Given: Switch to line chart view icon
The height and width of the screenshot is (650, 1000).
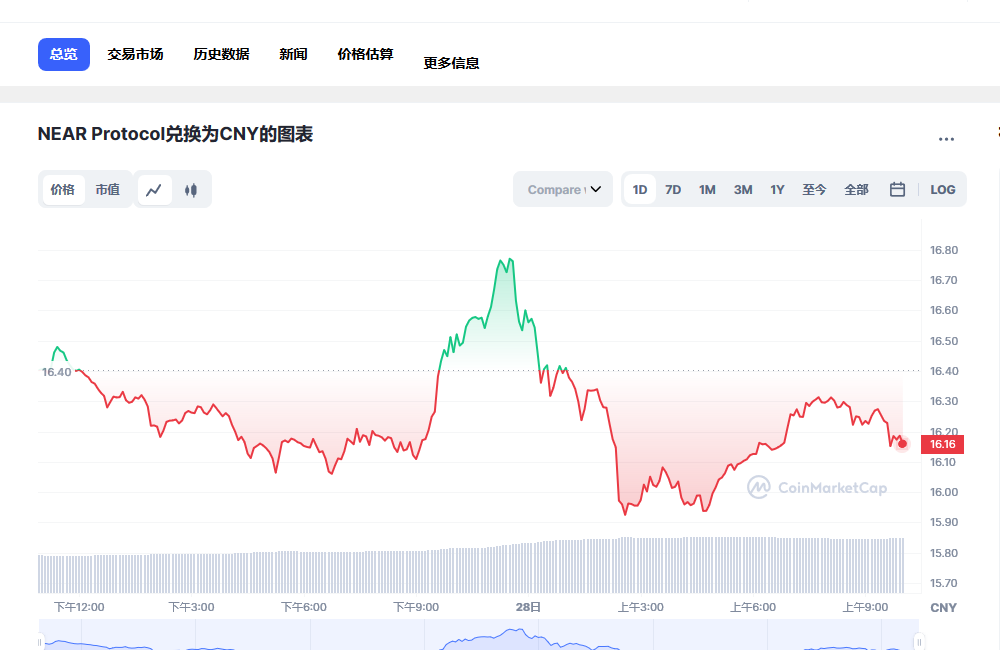Looking at the screenshot, I should [154, 190].
